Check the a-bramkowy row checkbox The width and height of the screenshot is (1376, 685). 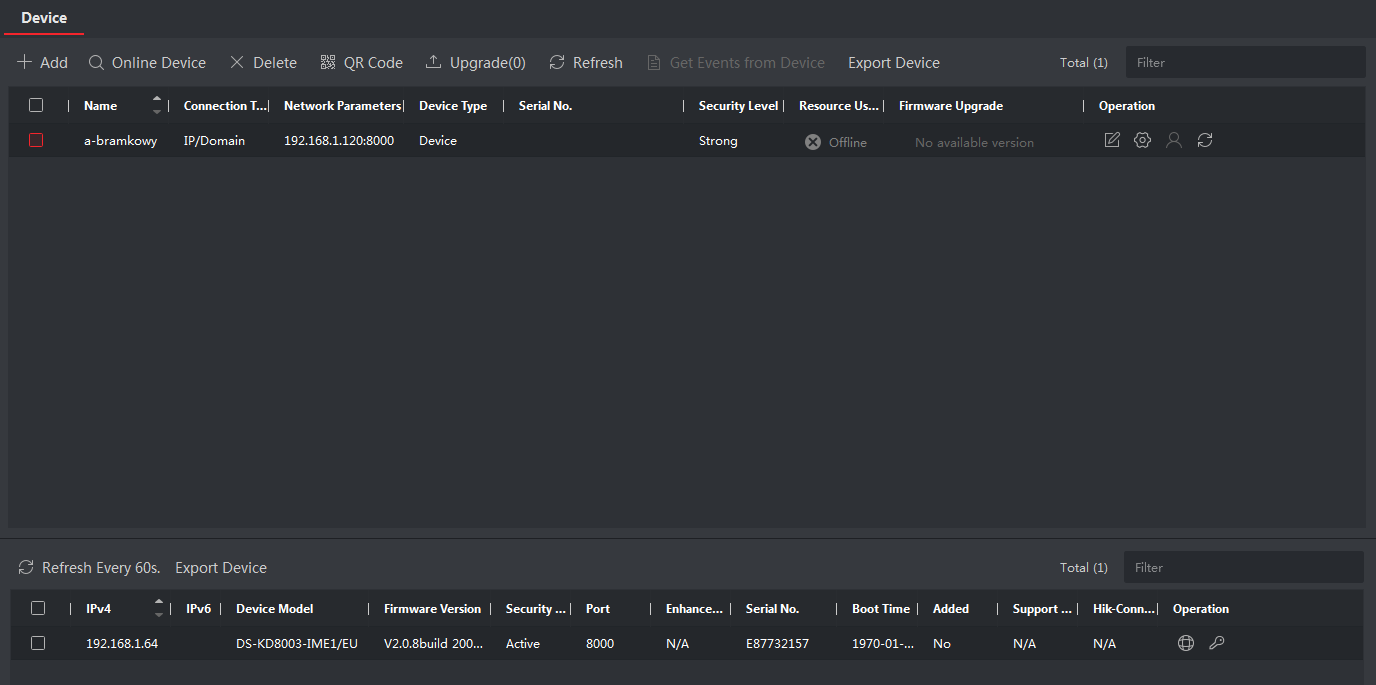[x=36, y=141]
